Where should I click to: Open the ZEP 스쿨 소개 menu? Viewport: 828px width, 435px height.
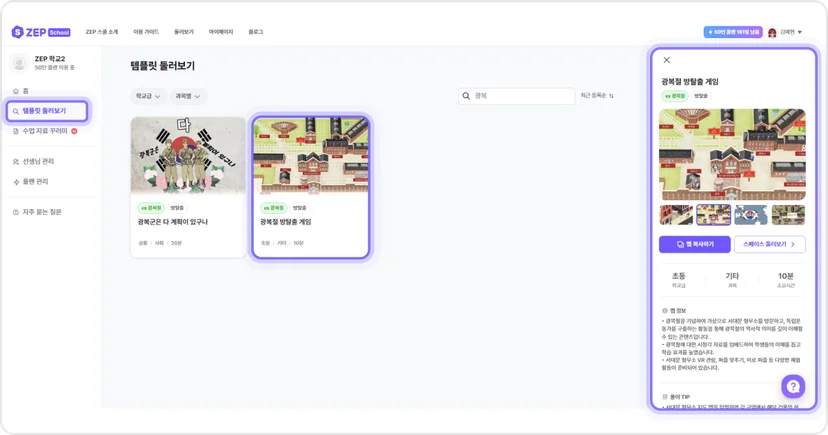[x=102, y=32]
